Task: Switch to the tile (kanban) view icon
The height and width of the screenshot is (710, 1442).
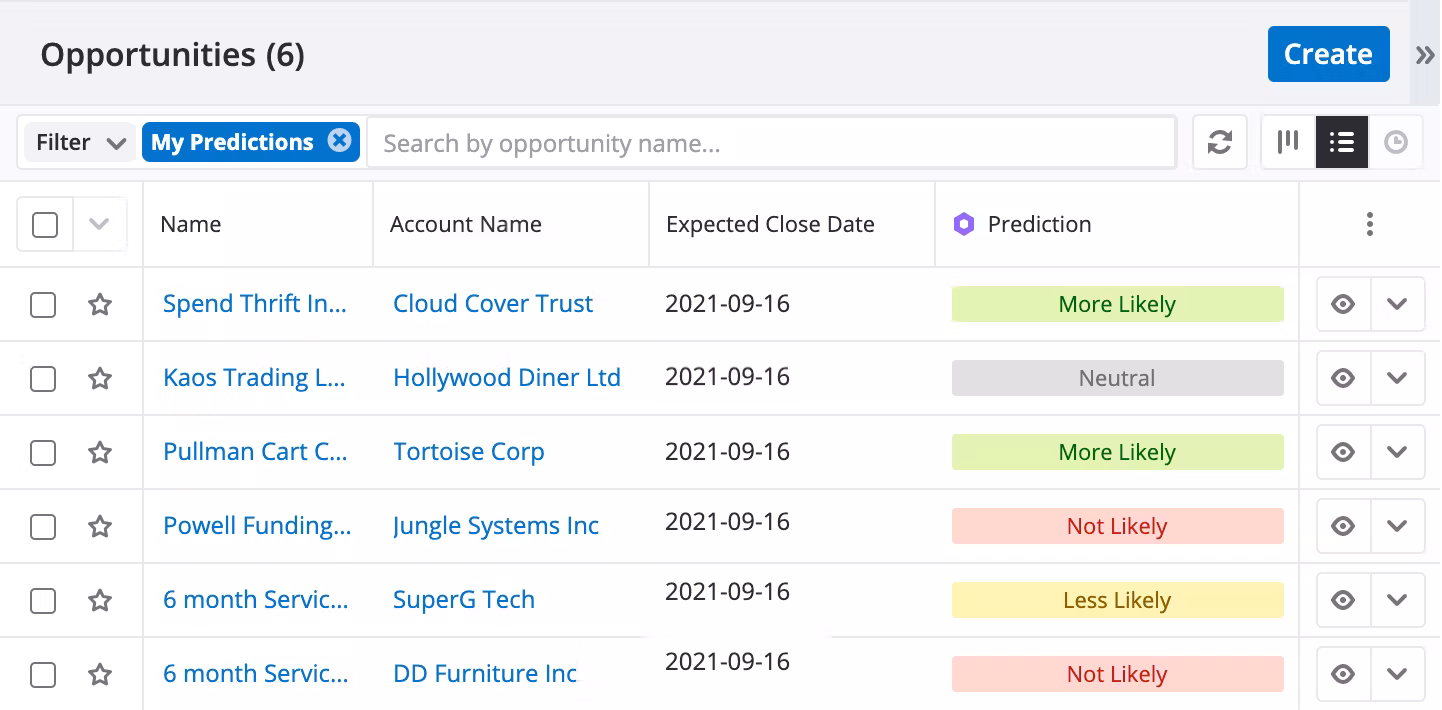Action: pos(1288,142)
